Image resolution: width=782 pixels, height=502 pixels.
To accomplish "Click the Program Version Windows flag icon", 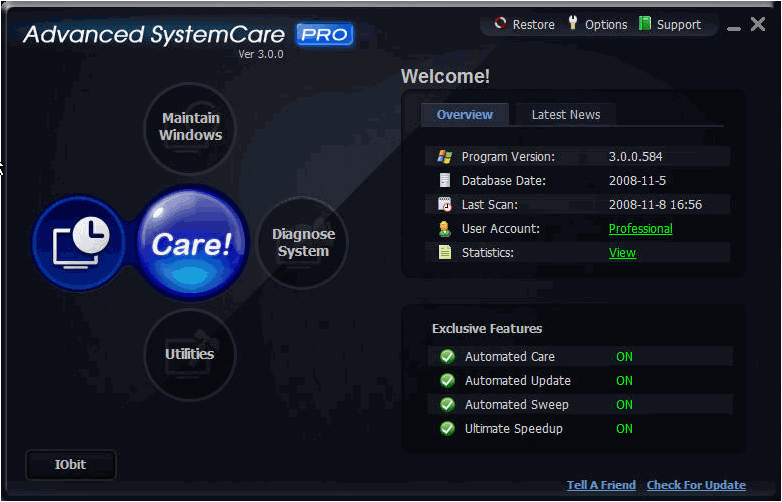I will (444, 157).
